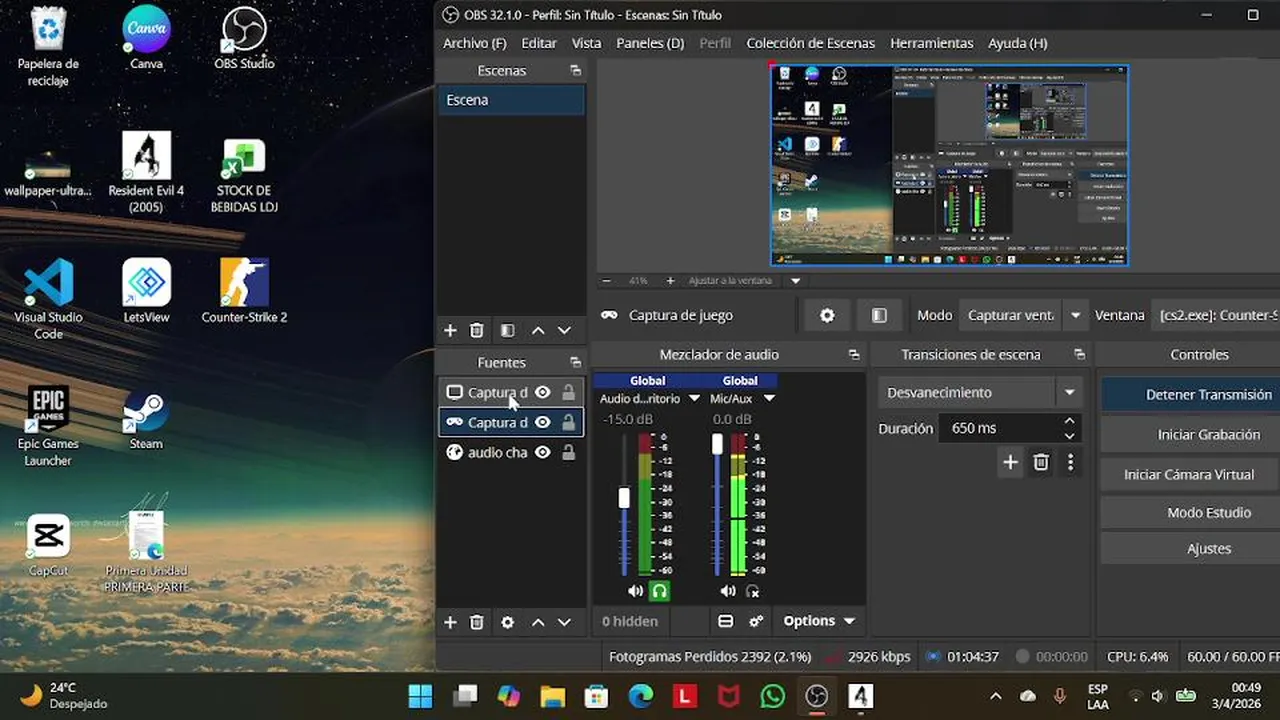This screenshot has height=720, width=1280.
Task: Click the 0 hidden button in mixer
Action: pos(630,621)
